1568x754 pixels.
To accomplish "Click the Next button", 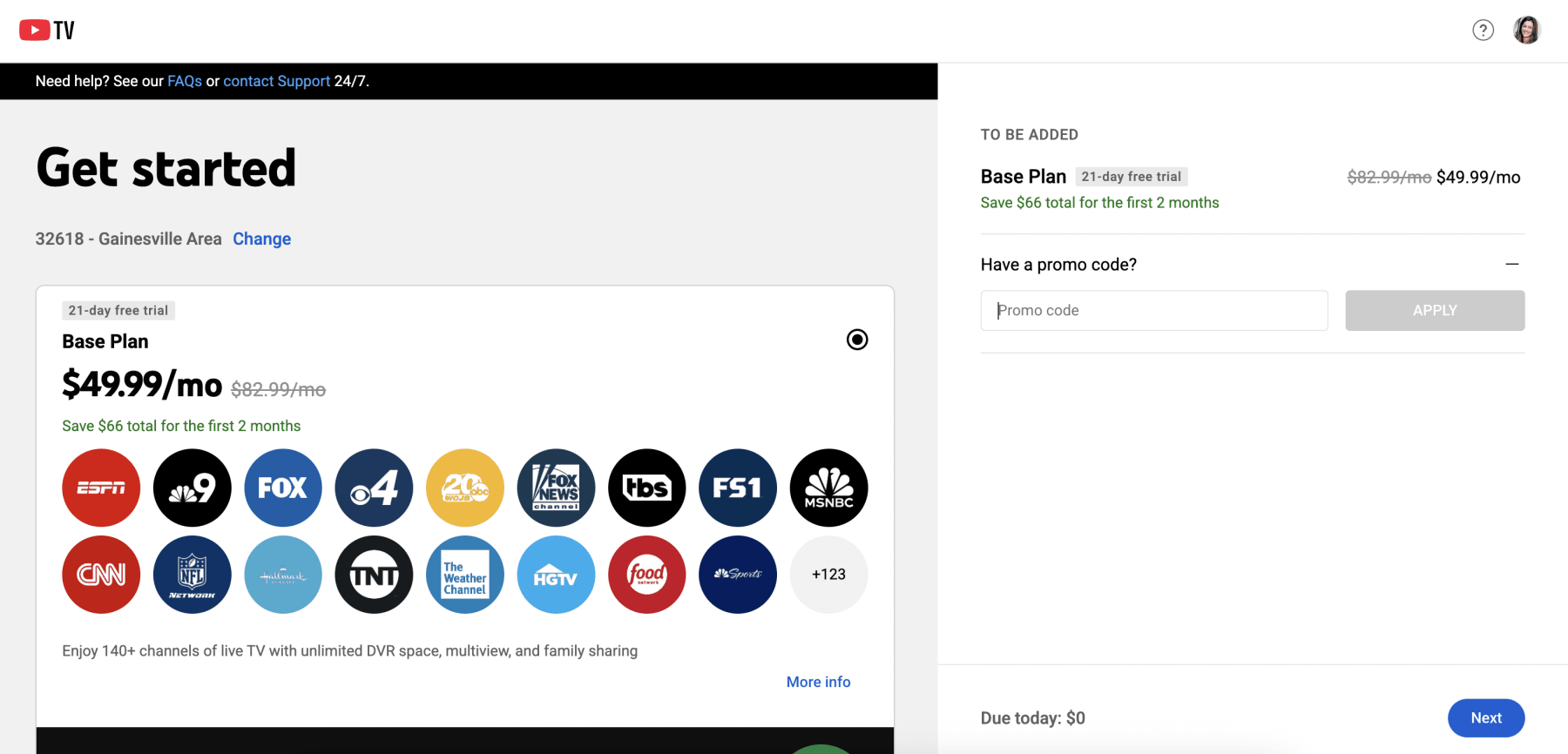I will point(1486,718).
